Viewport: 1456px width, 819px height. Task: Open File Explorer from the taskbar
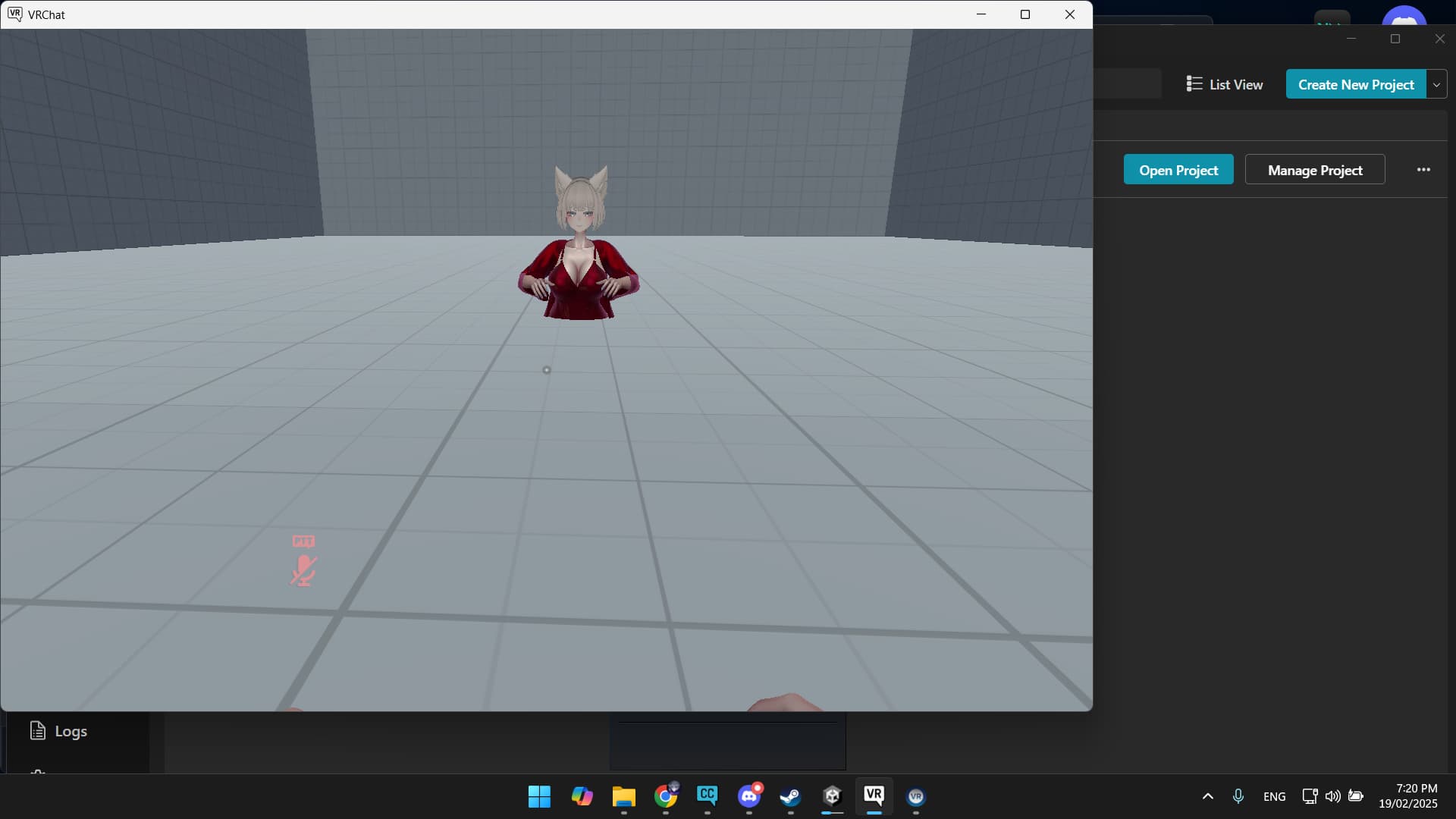[x=623, y=796]
